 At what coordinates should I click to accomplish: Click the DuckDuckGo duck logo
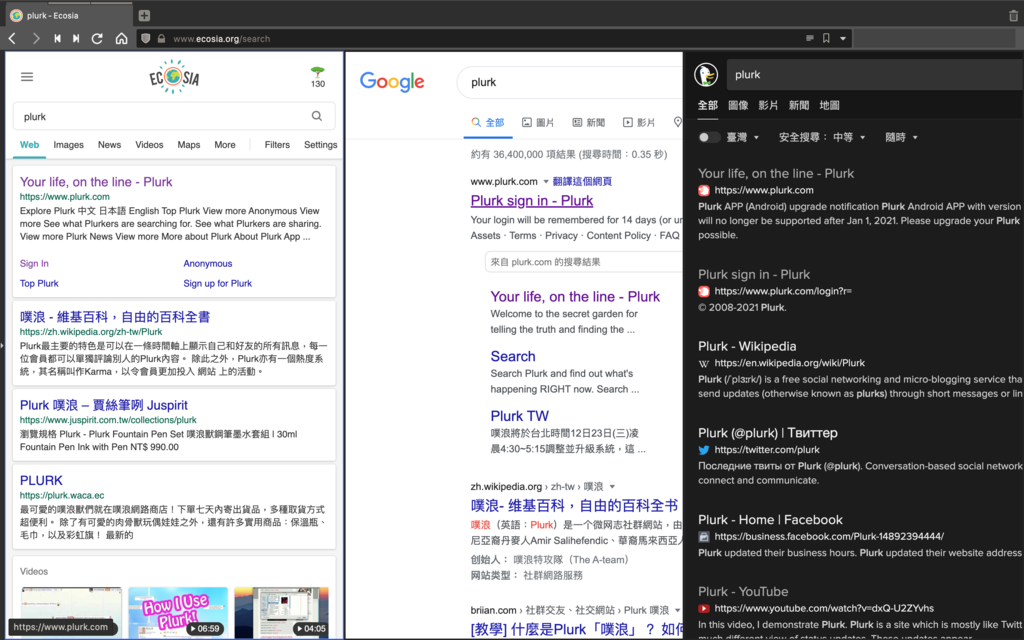(706, 74)
